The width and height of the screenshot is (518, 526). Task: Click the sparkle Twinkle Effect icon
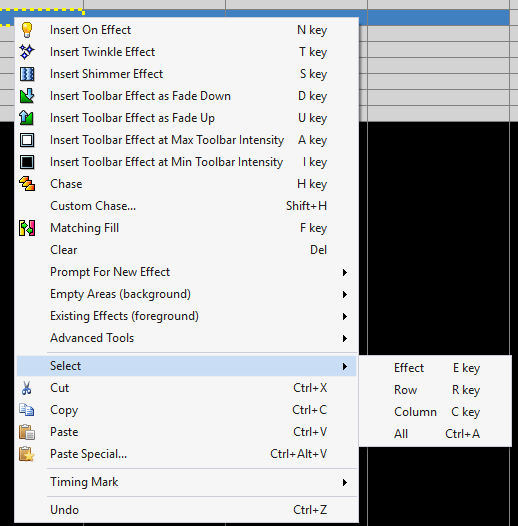27,52
